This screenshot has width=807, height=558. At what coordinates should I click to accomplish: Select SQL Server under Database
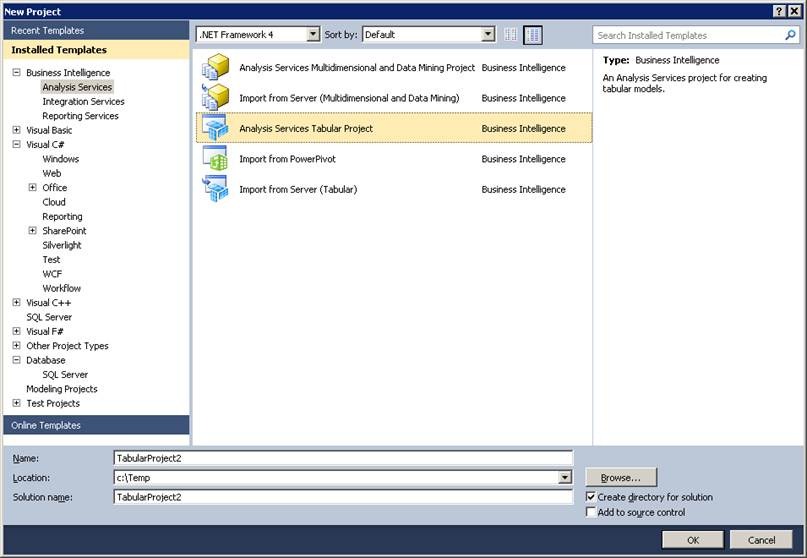point(65,374)
